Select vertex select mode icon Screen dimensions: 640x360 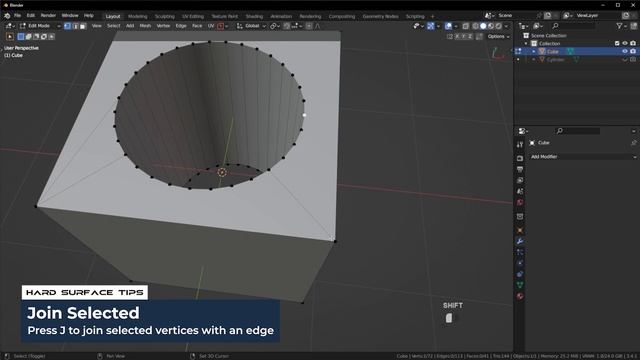point(67,26)
